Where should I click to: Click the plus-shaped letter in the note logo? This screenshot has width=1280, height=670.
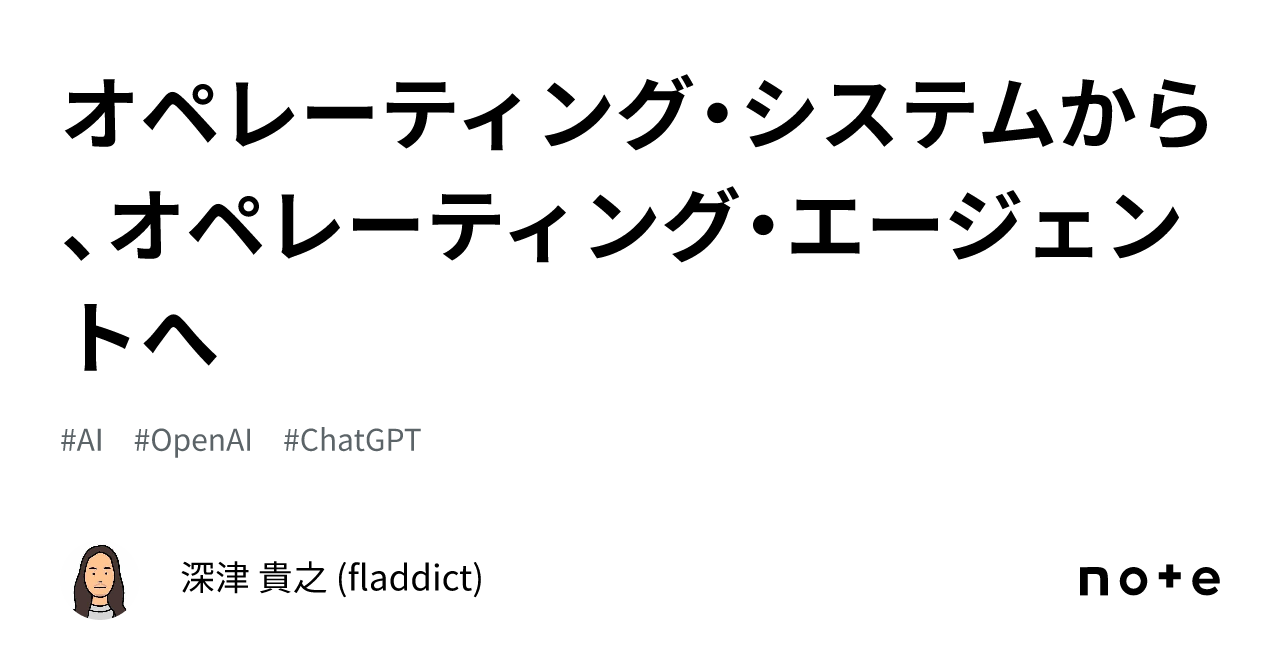(x=1170, y=581)
